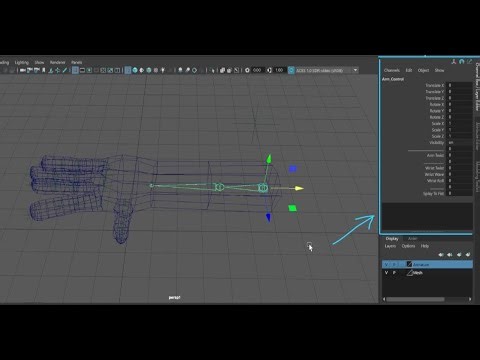Image resolution: width=480 pixels, height=360 pixels.
Task: Select the Arm Twist channel label
Action: (435, 155)
